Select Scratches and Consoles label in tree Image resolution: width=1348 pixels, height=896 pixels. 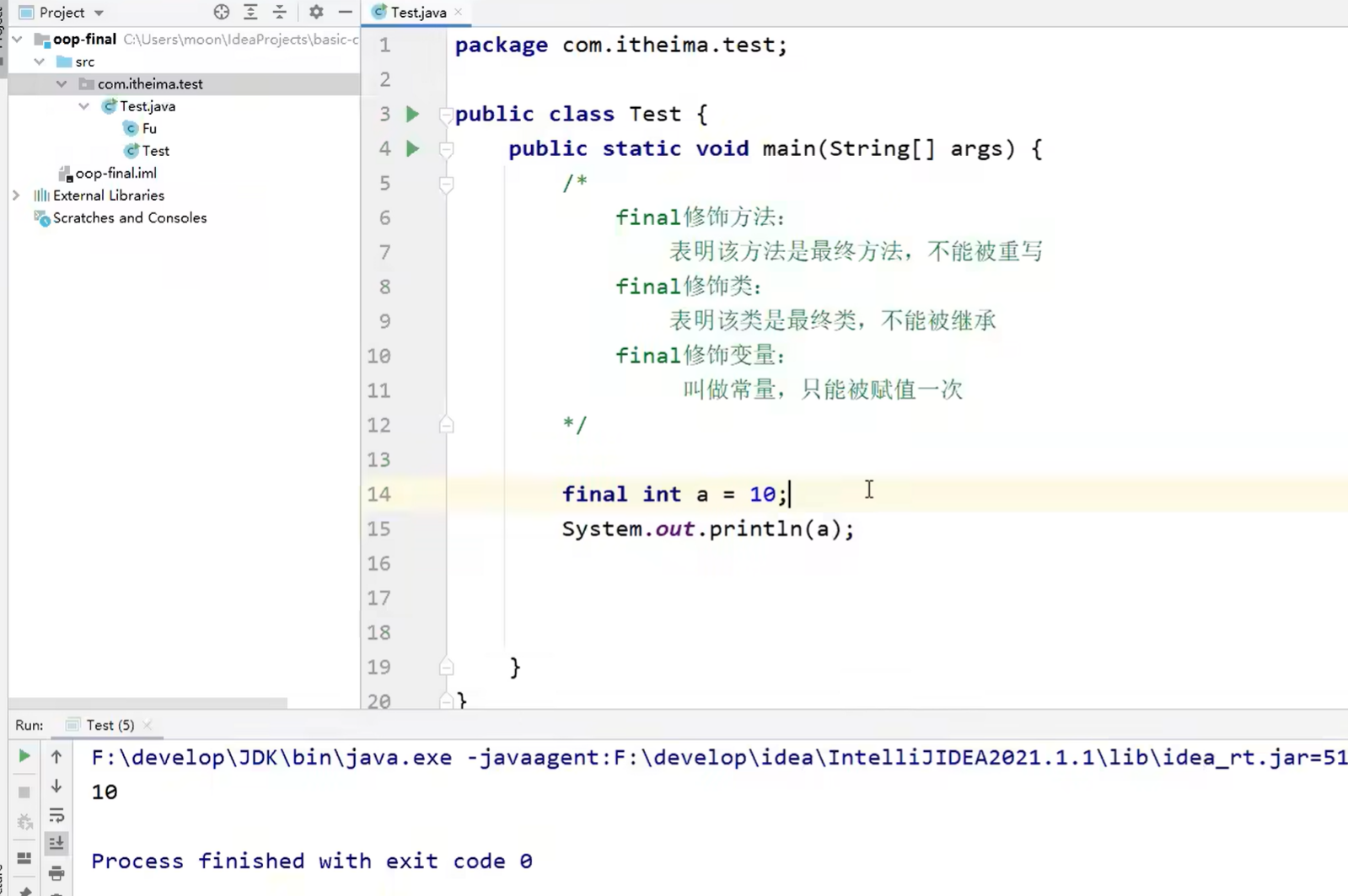coord(130,217)
